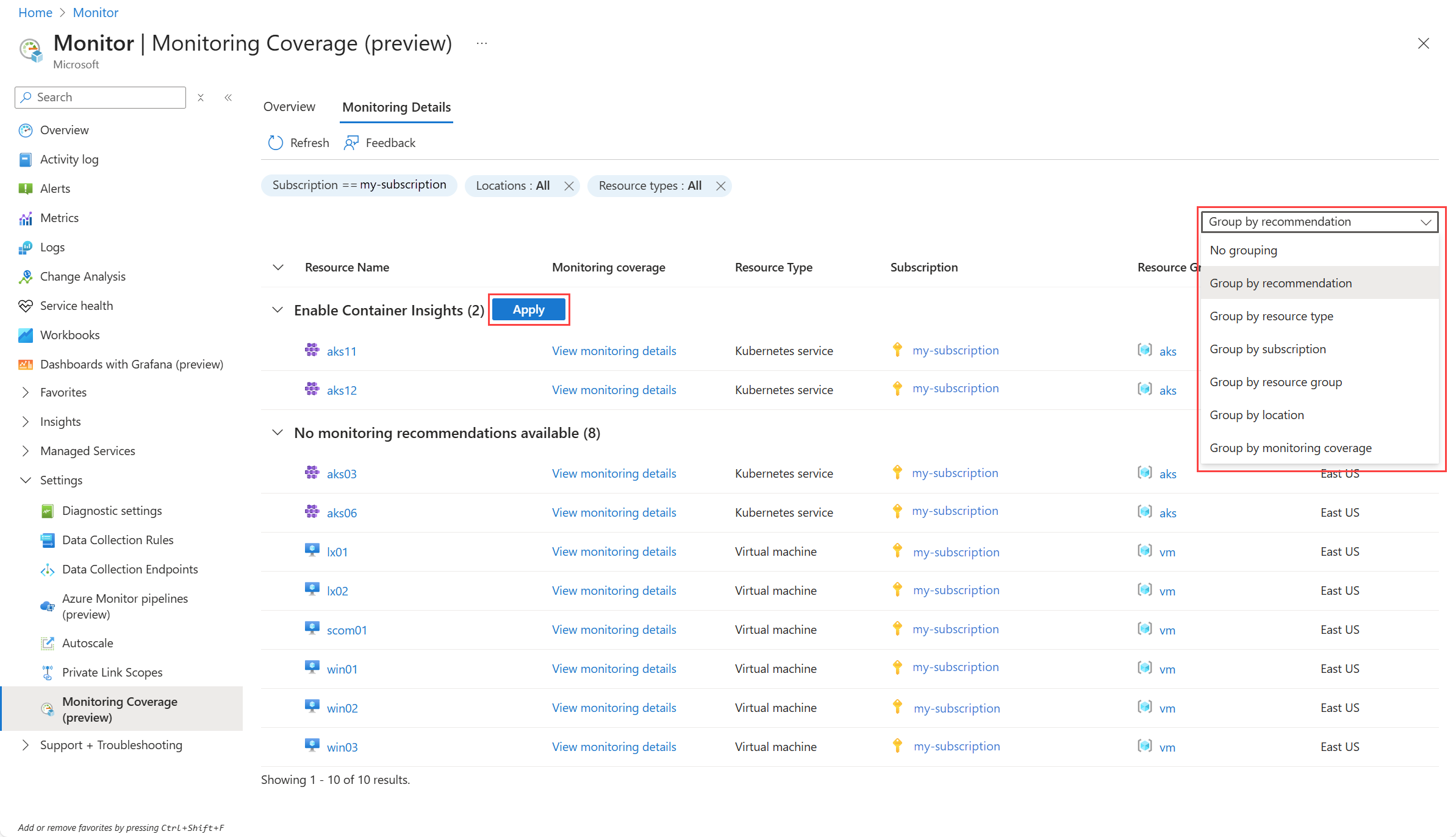Choose Group by location option
Screen dimensions: 1456x837
(1257, 415)
